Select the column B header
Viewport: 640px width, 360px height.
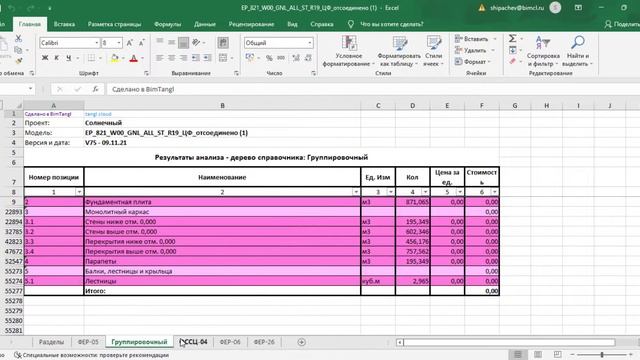click(222, 106)
